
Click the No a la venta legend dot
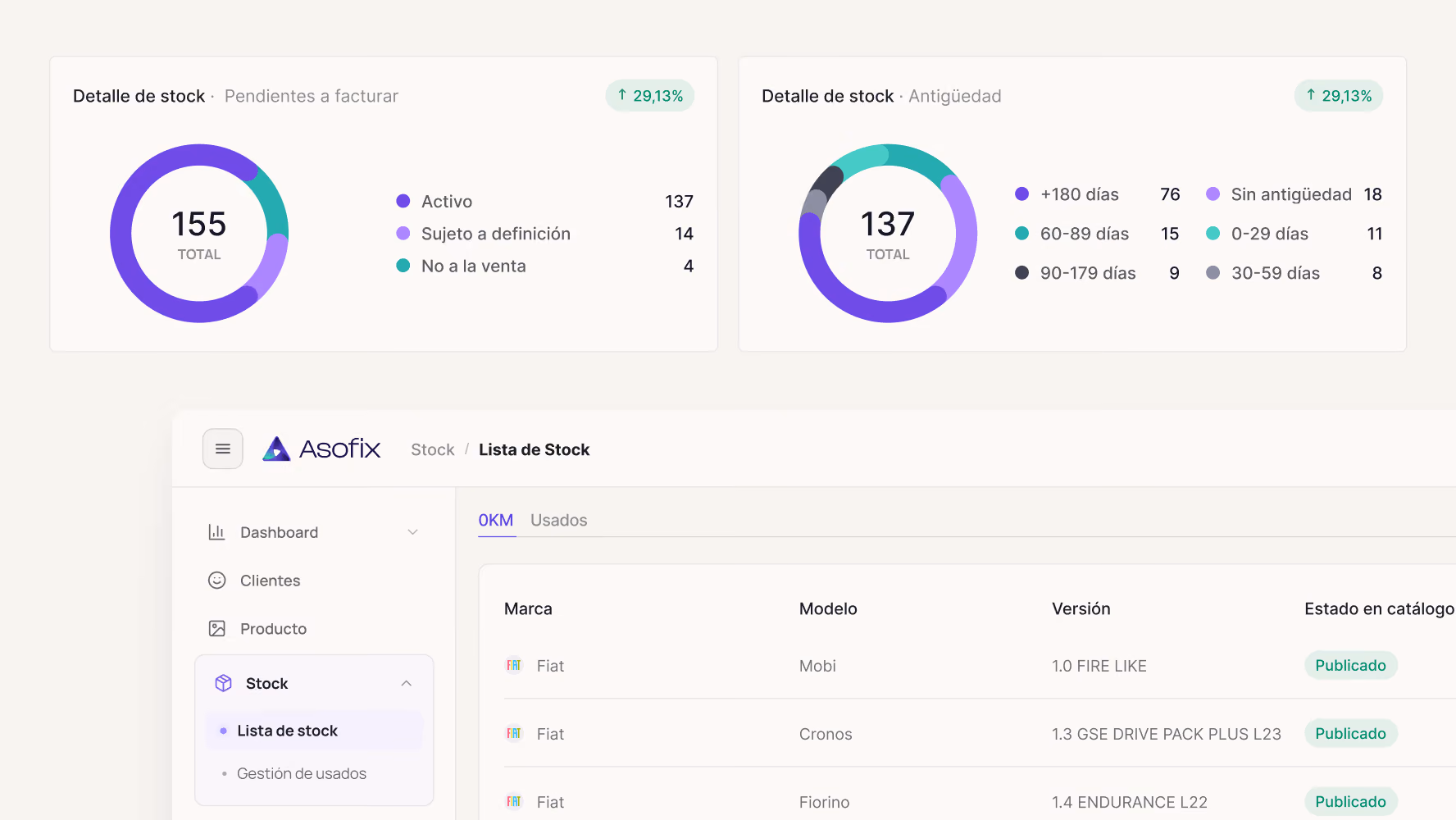pos(403,265)
